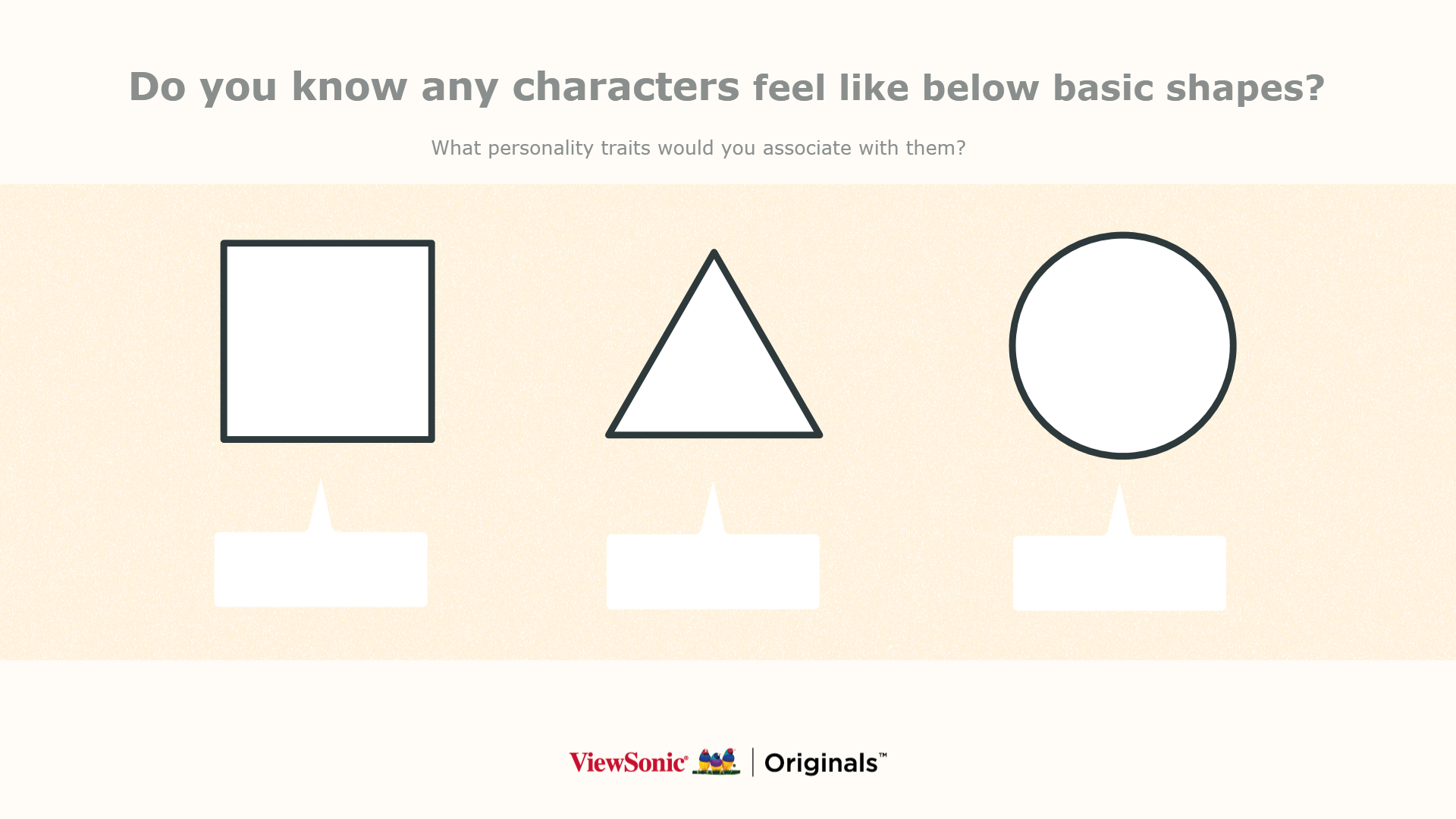
Task: Click the callout pointer beneath the triangle
Action: pyautogui.click(x=713, y=510)
